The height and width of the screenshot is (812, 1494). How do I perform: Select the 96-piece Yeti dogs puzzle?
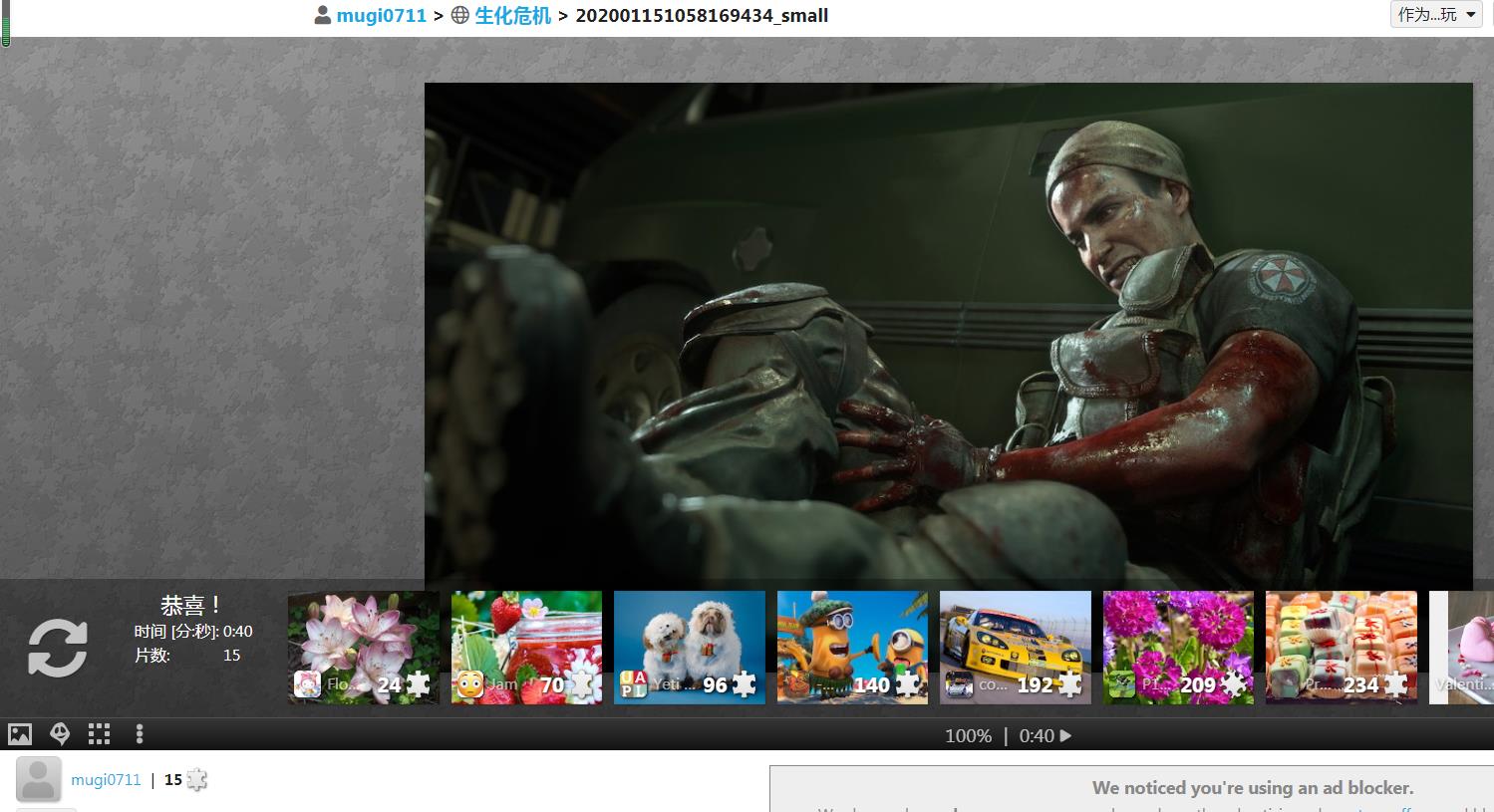click(690, 648)
